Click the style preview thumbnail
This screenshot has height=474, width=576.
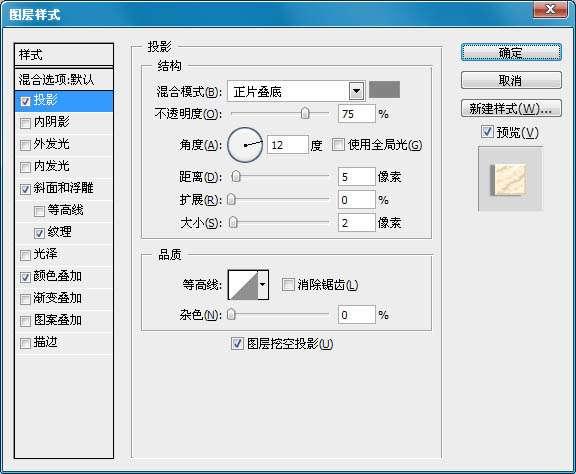510,179
